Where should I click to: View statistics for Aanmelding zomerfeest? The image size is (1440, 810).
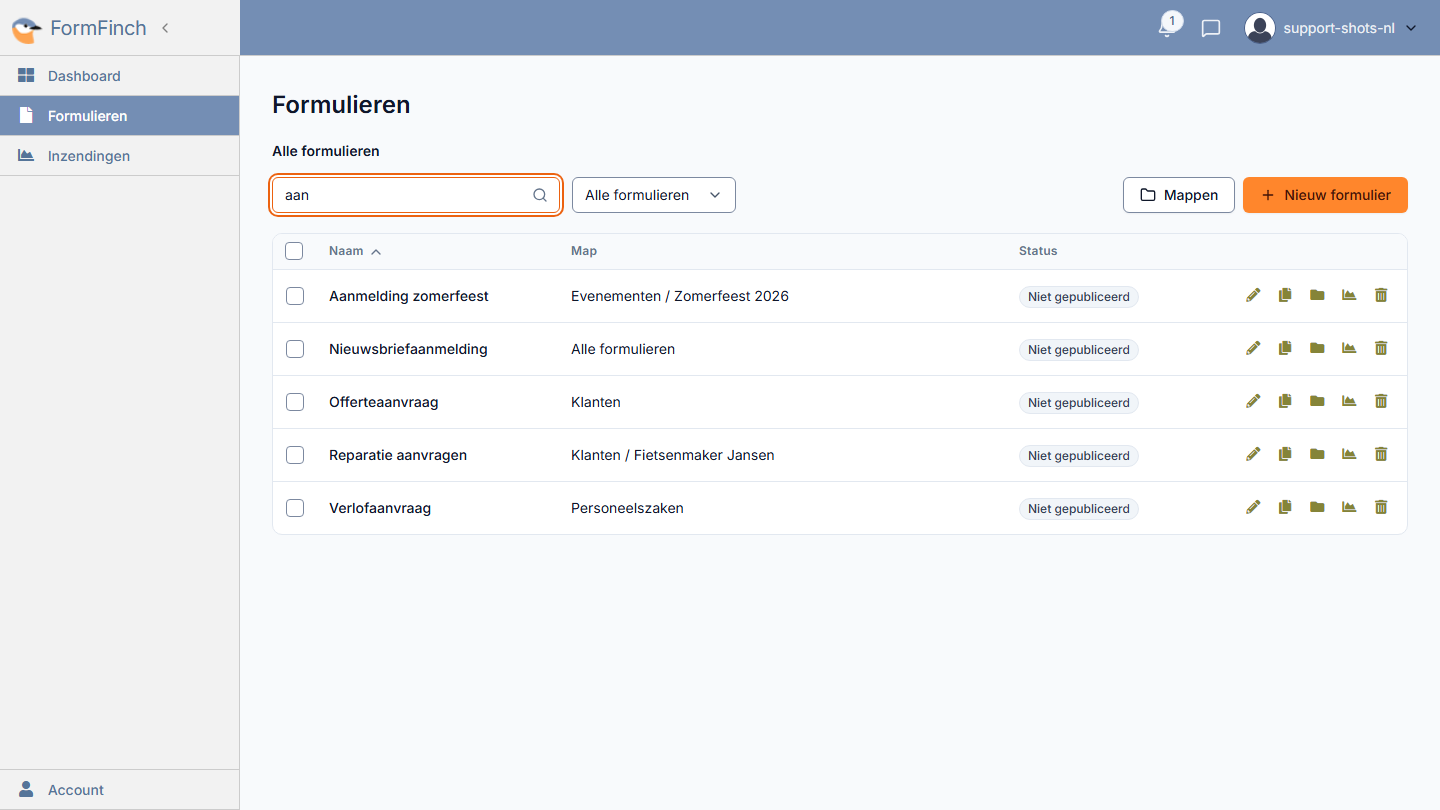[x=1349, y=295]
